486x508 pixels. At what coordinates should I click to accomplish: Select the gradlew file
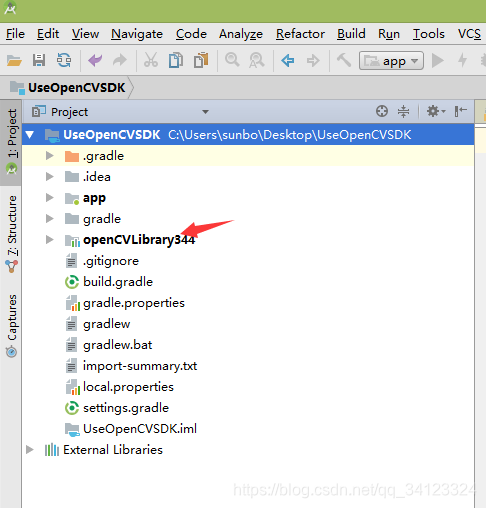click(x=107, y=324)
